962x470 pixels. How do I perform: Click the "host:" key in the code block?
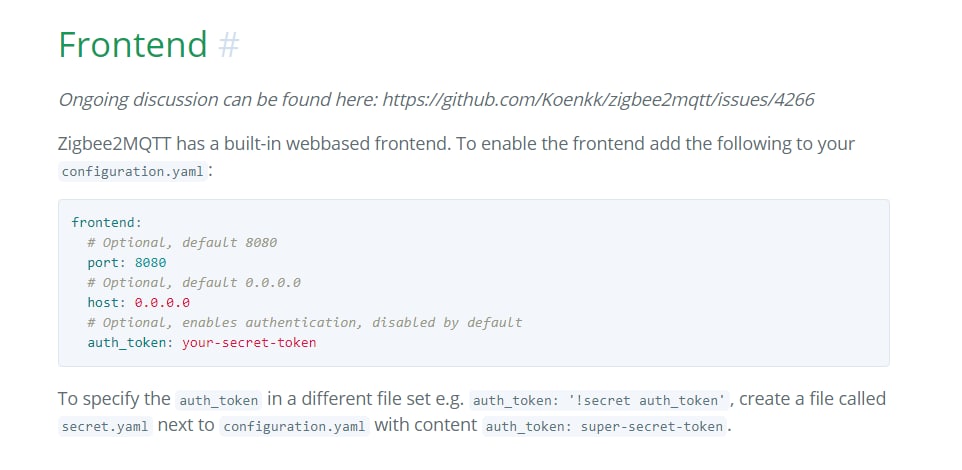[x=106, y=302]
